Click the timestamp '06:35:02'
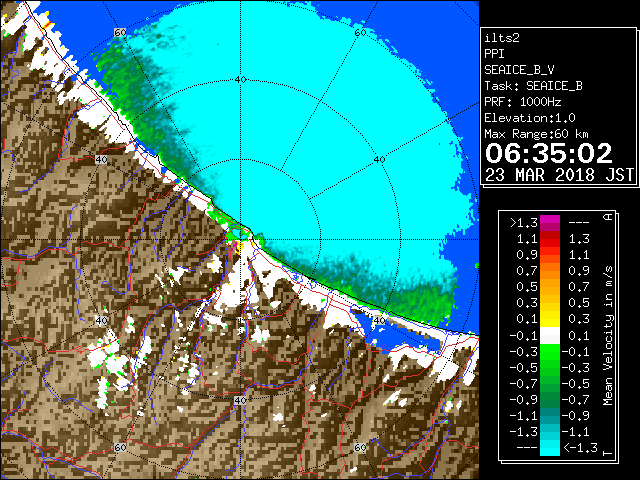640x480 pixels. tap(549, 153)
